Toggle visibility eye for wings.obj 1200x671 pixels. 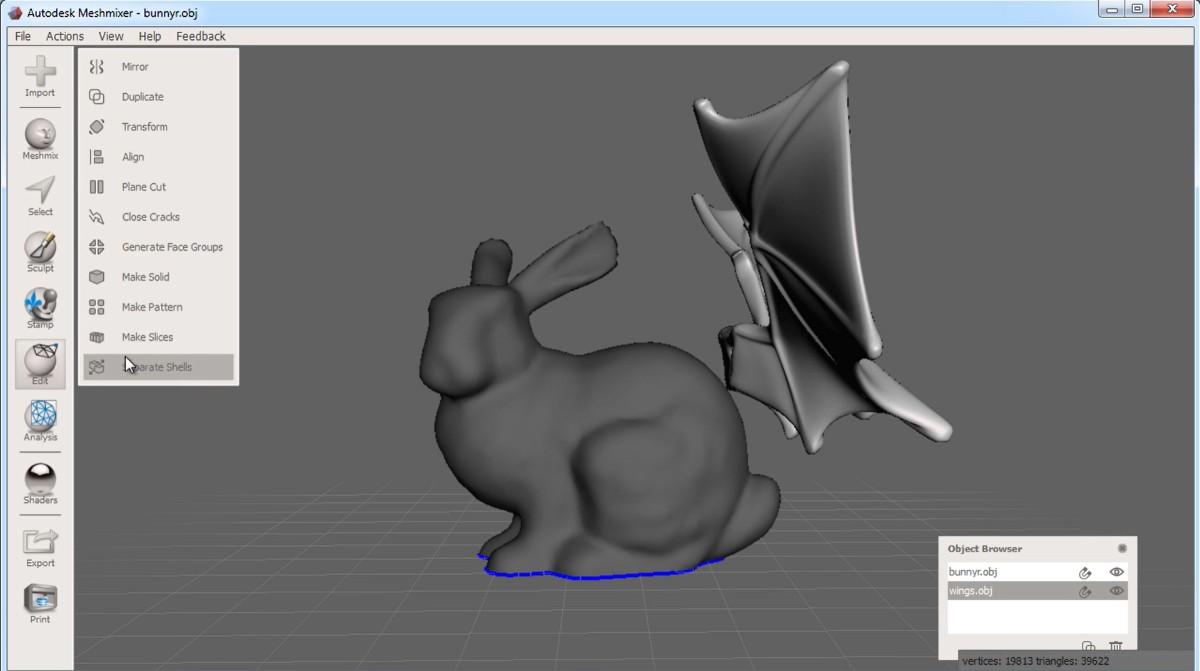coord(1117,591)
